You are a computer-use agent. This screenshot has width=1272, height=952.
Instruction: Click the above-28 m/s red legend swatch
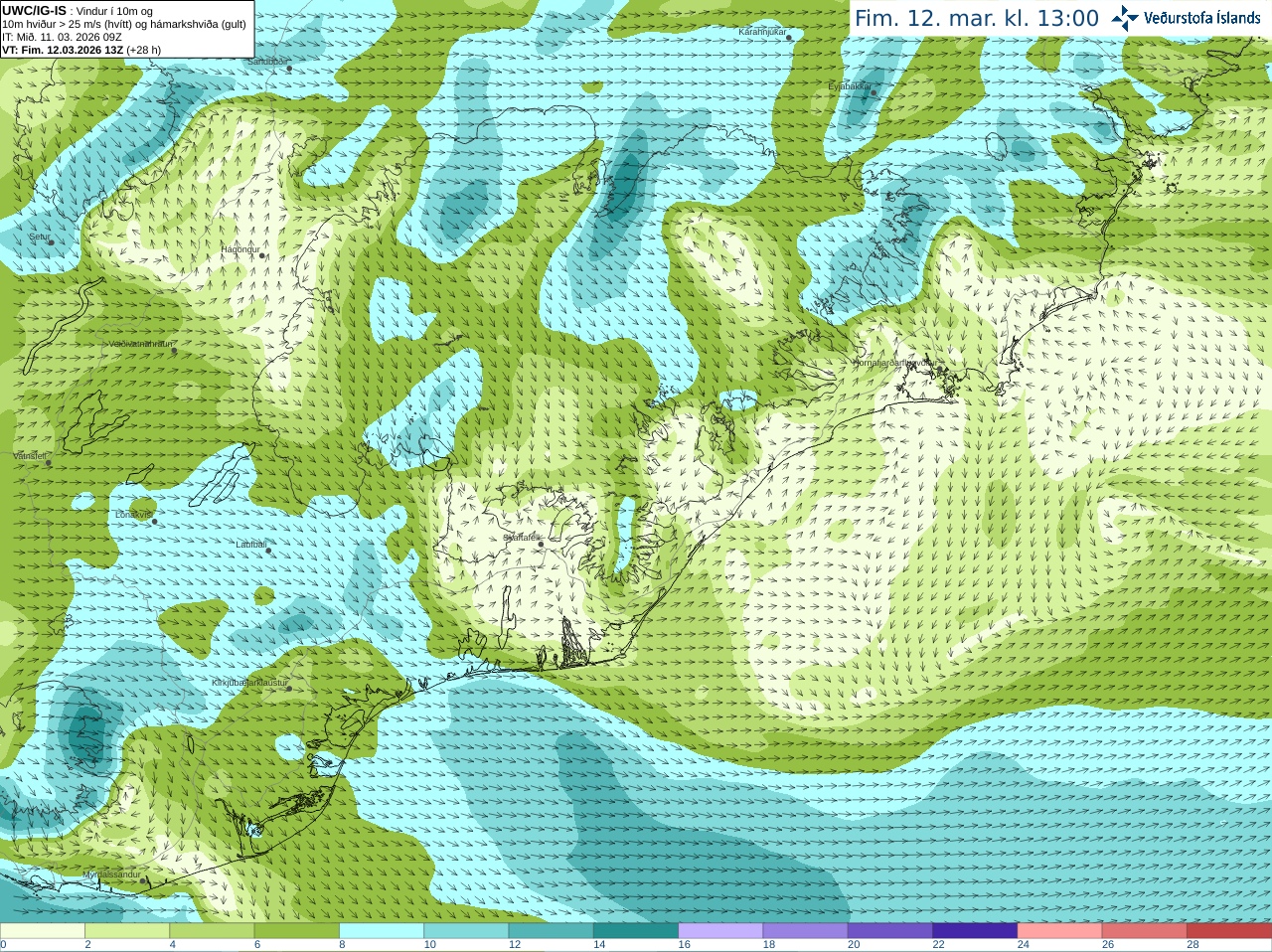(1230, 931)
